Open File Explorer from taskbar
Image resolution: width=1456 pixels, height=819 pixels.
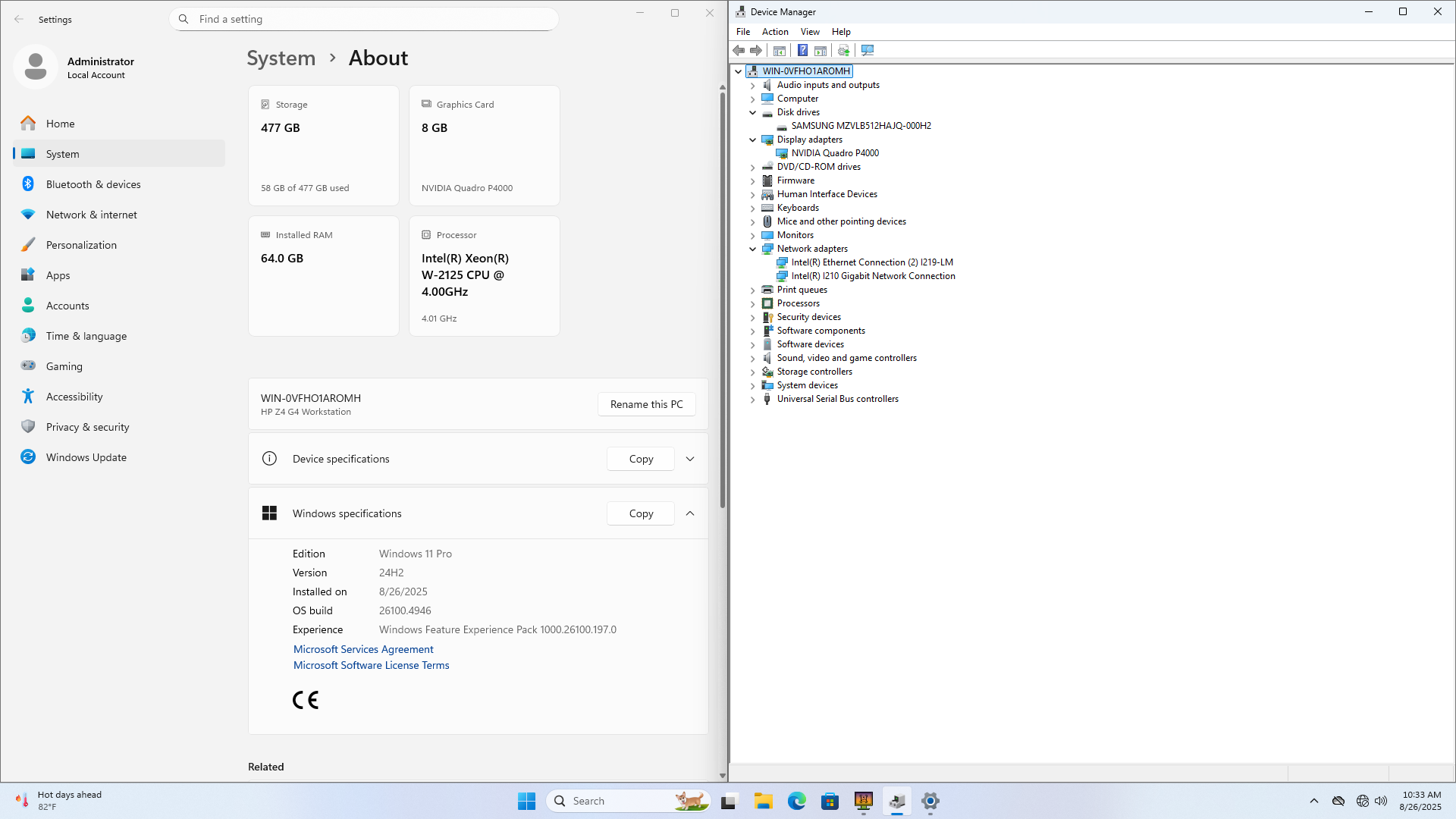click(x=763, y=801)
